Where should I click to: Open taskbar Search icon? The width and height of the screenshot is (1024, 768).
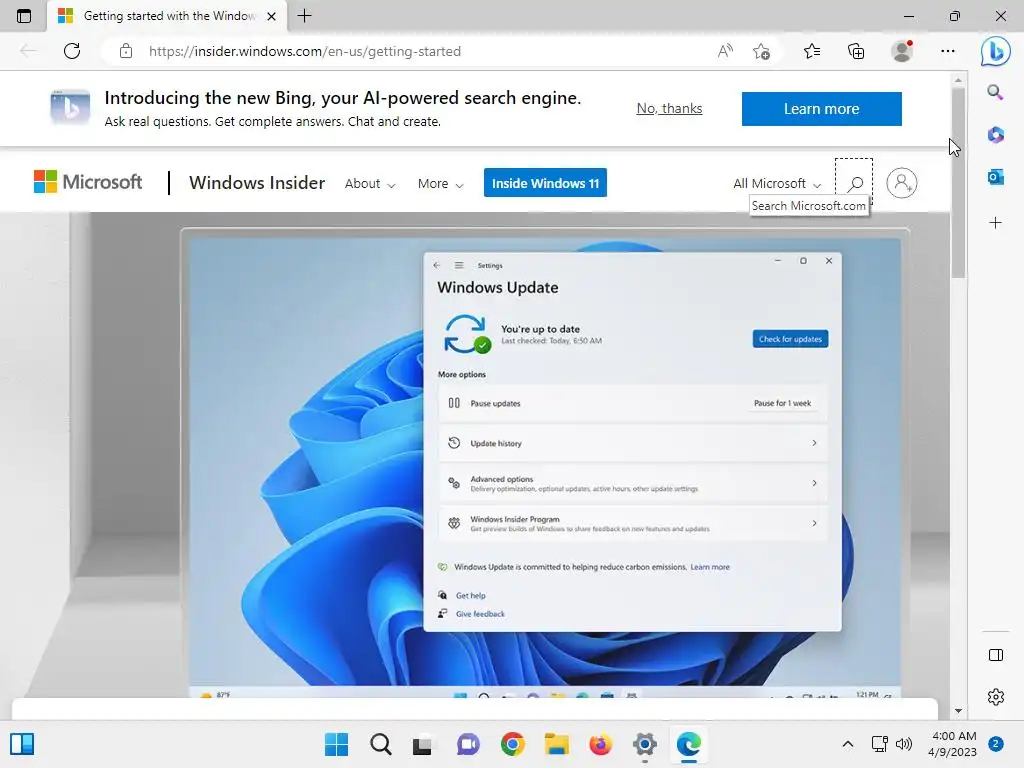381,744
